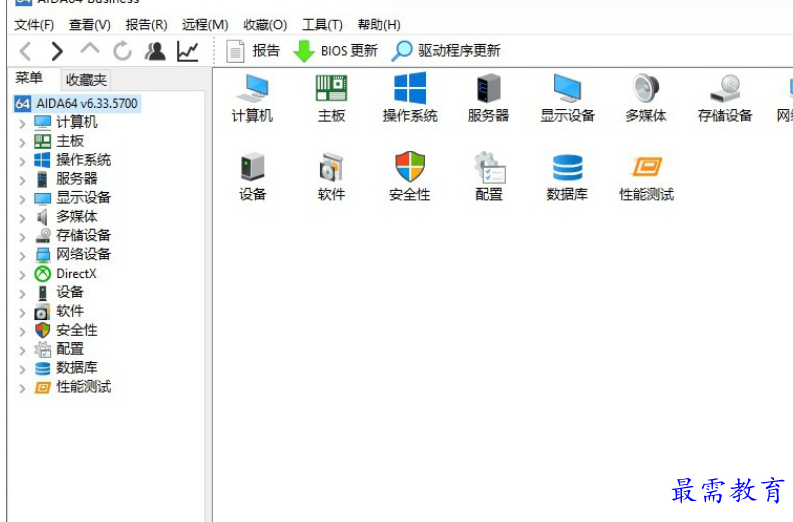Select DirectX in the tree
The width and height of the screenshot is (793, 522).
pos(76,274)
